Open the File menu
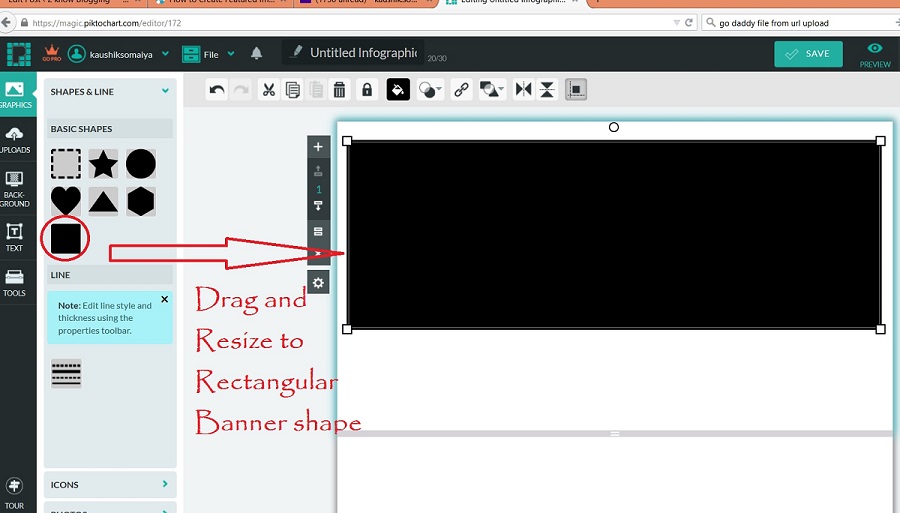 pyautogui.click(x=208, y=54)
